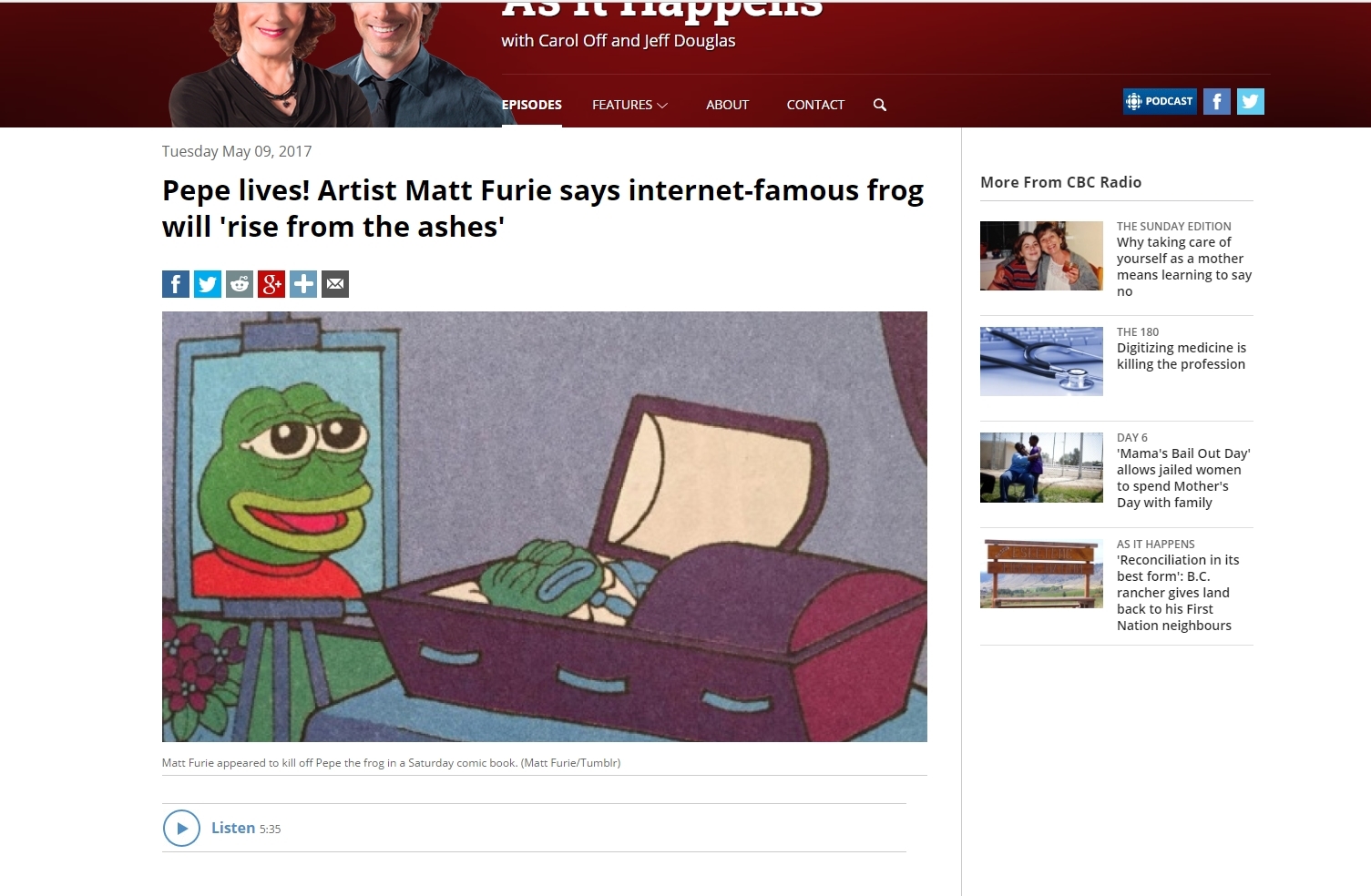Viewport: 1371px width, 896px height.
Task: Share the article on Reddit
Action: (240, 284)
